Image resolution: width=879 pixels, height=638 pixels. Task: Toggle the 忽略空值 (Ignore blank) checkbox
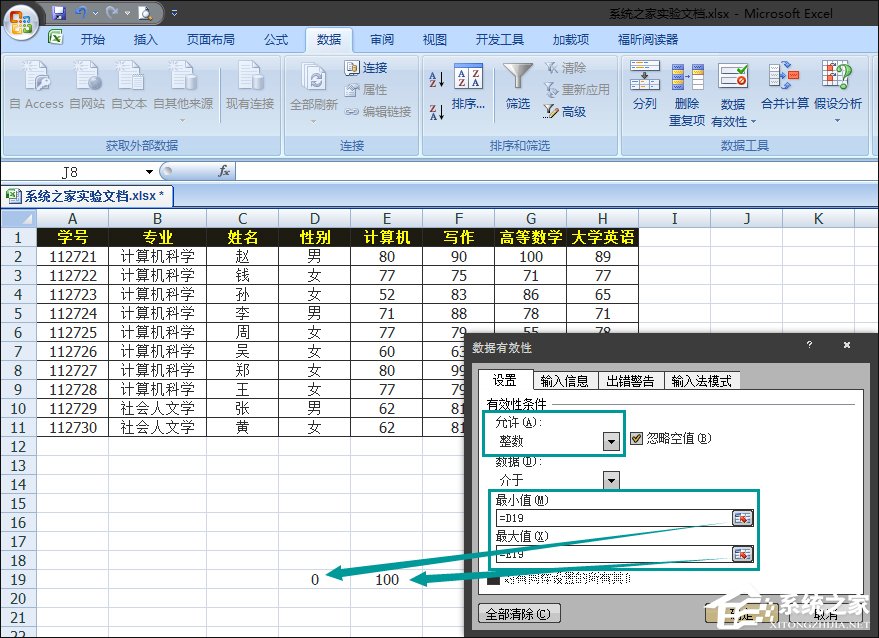click(x=636, y=438)
